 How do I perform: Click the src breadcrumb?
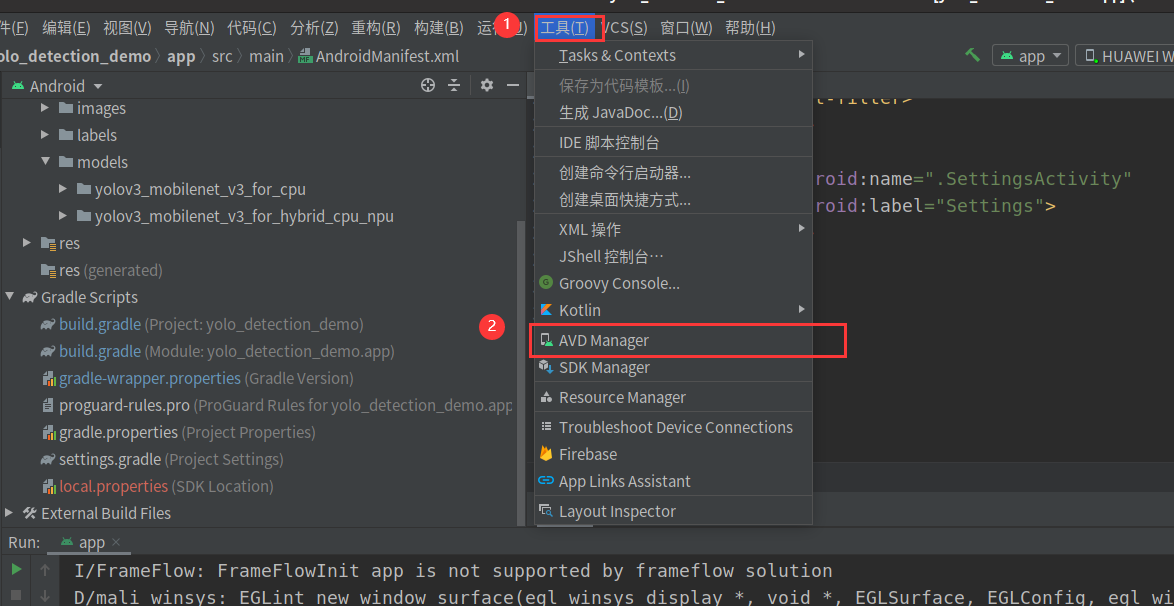(x=222, y=56)
